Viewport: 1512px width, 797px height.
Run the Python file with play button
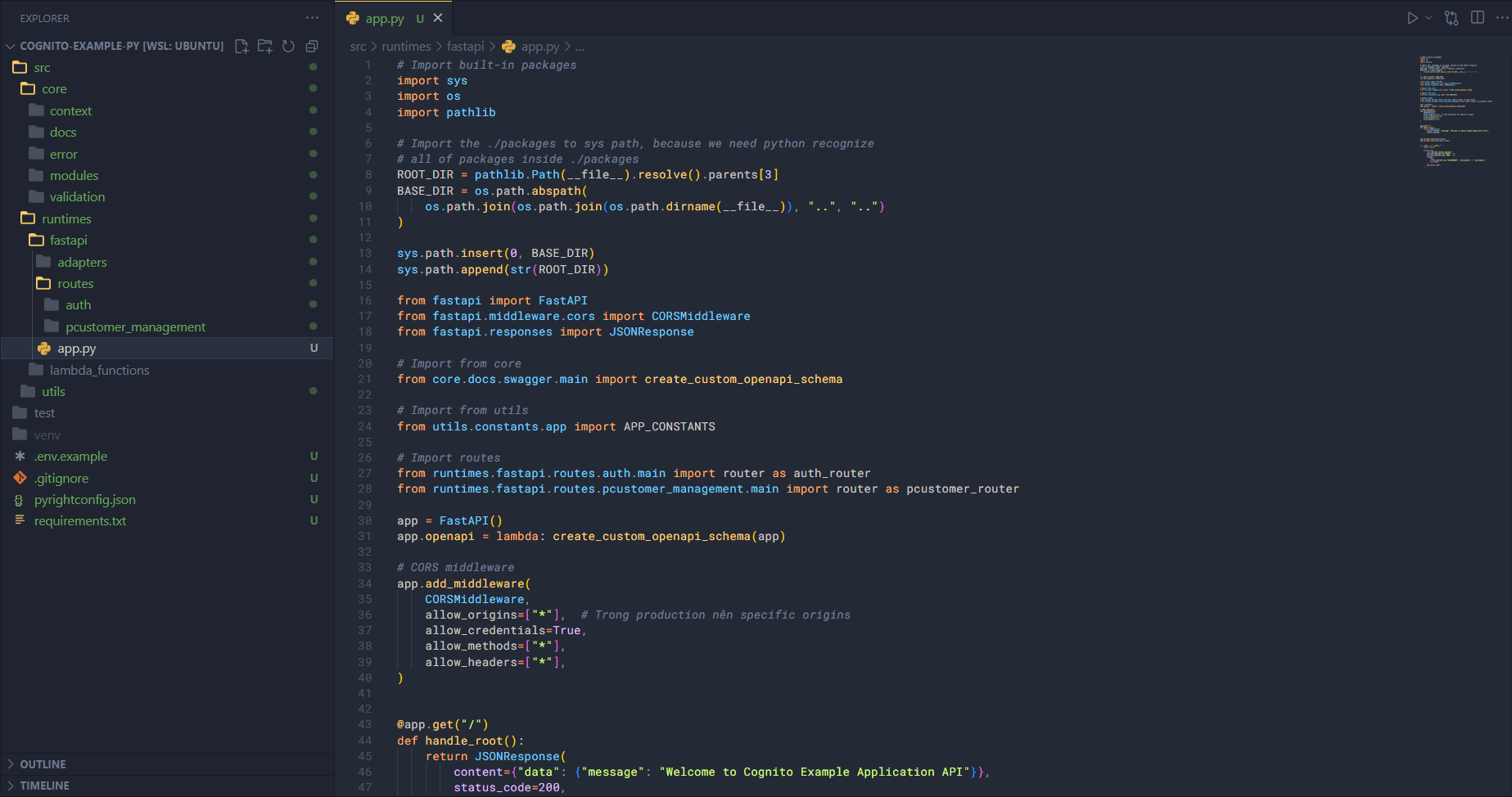1412,18
